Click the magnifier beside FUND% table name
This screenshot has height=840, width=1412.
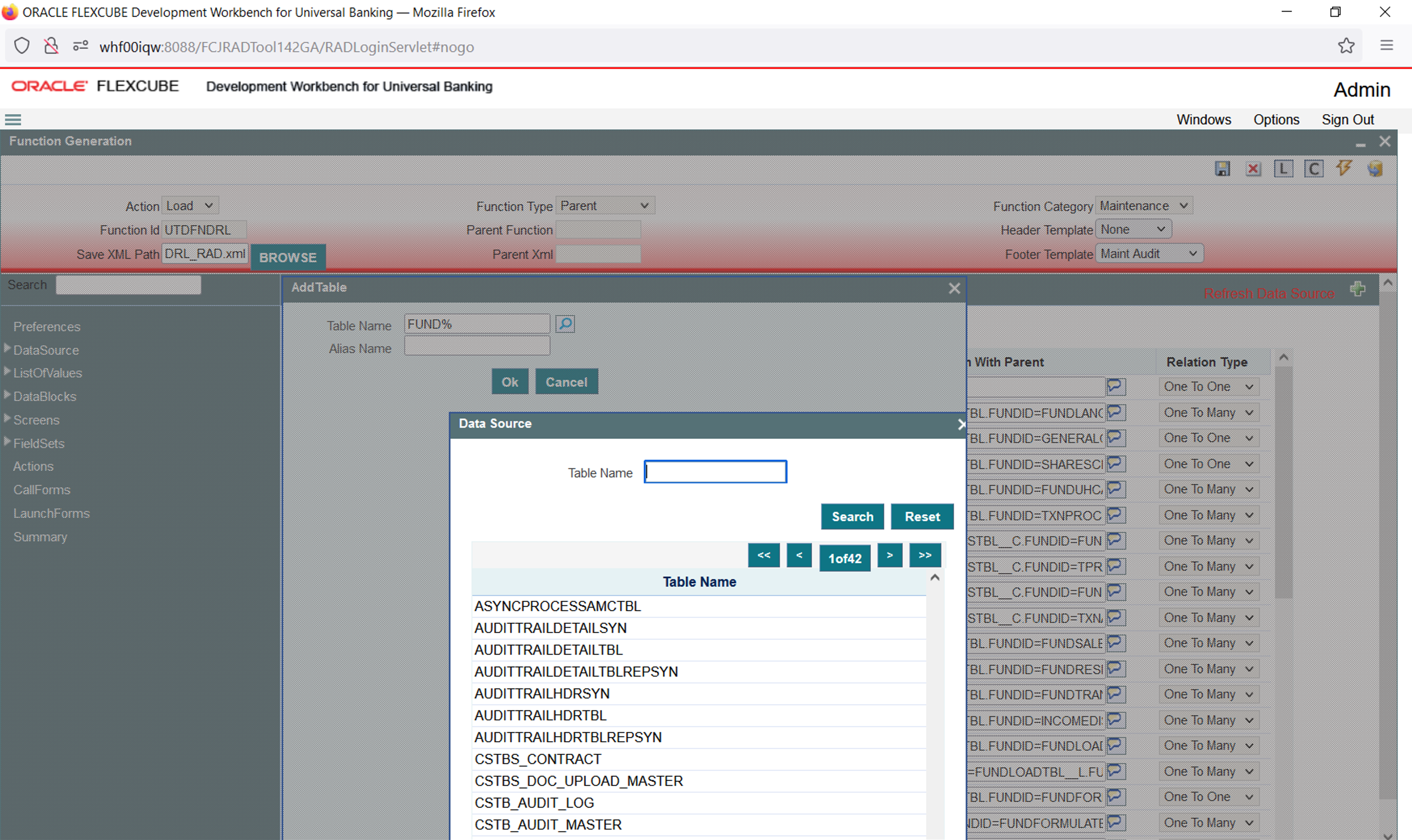point(565,324)
